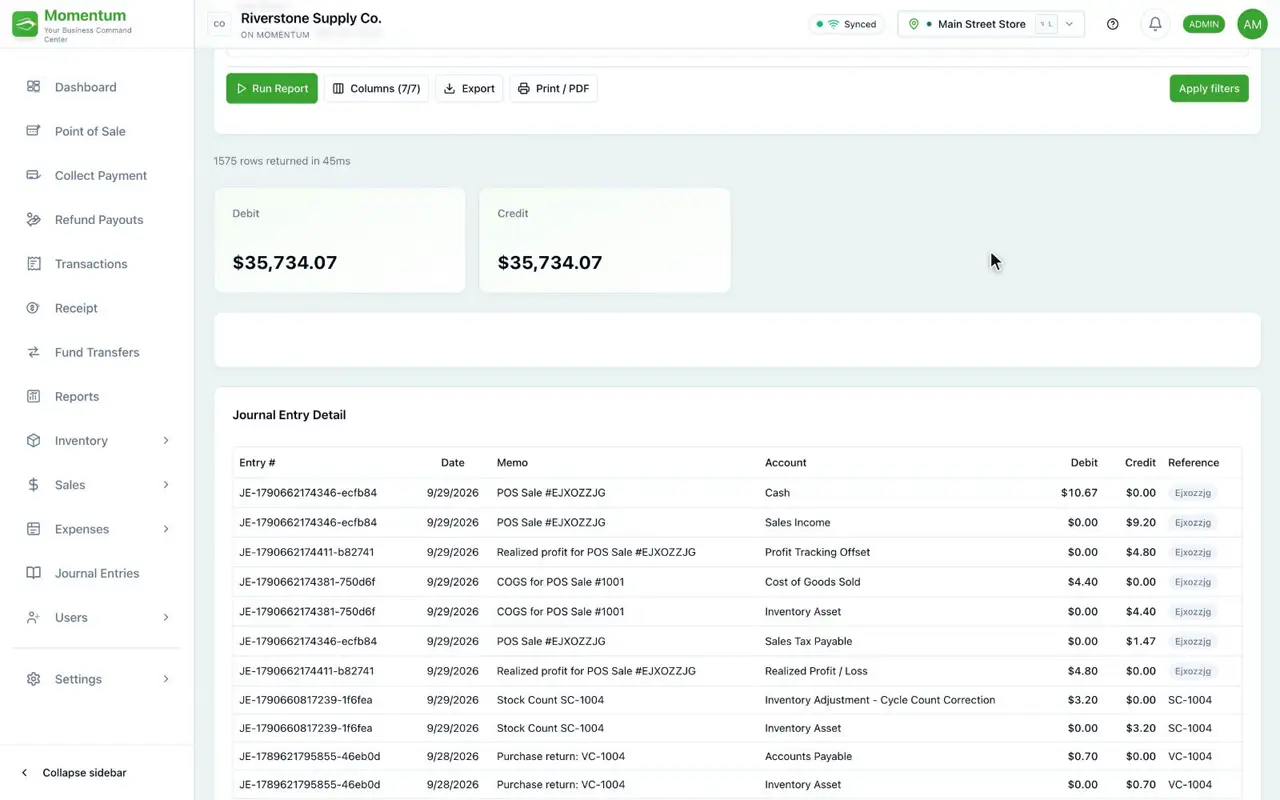Expand the Inventory submenu chevron

click(166, 440)
